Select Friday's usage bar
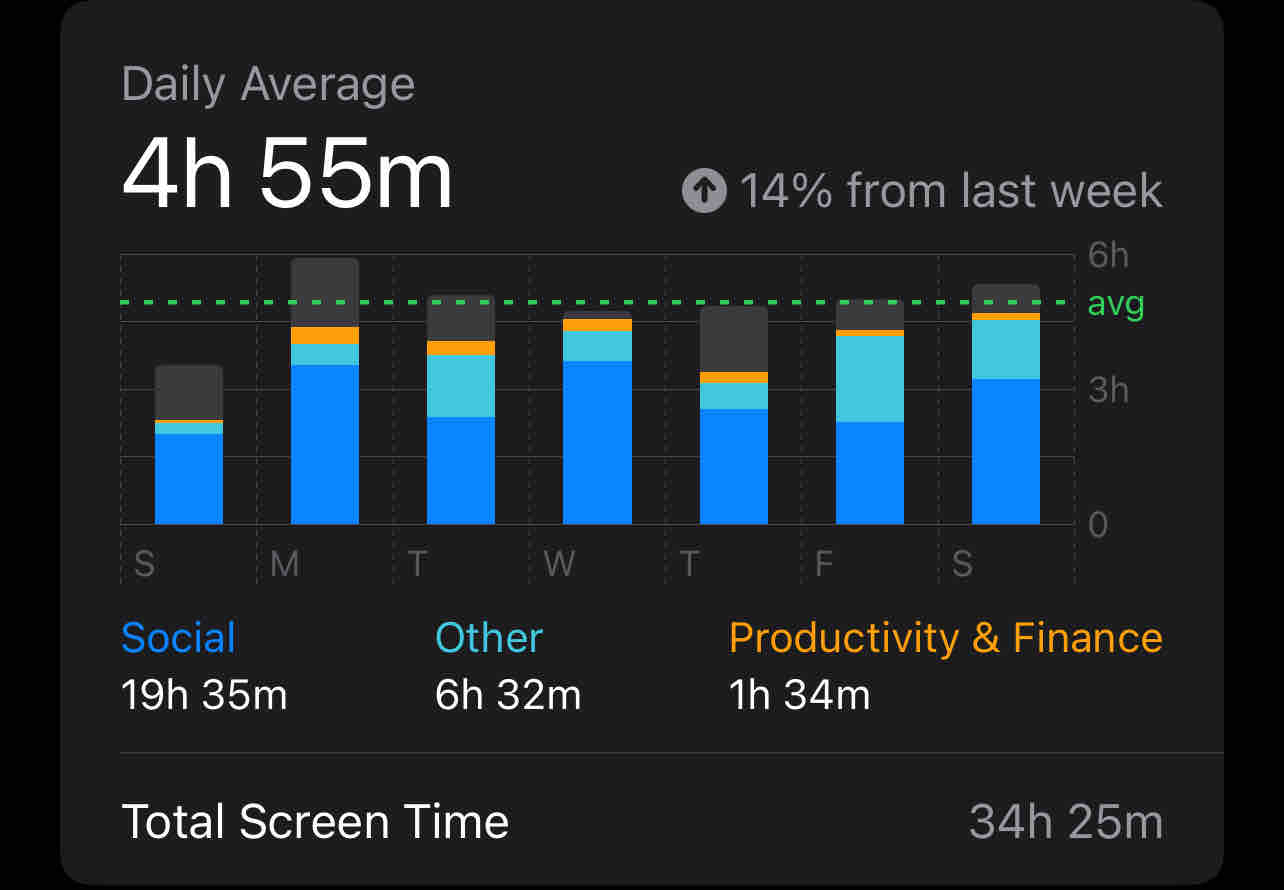The width and height of the screenshot is (1284, 890). [x=870, y=412]
